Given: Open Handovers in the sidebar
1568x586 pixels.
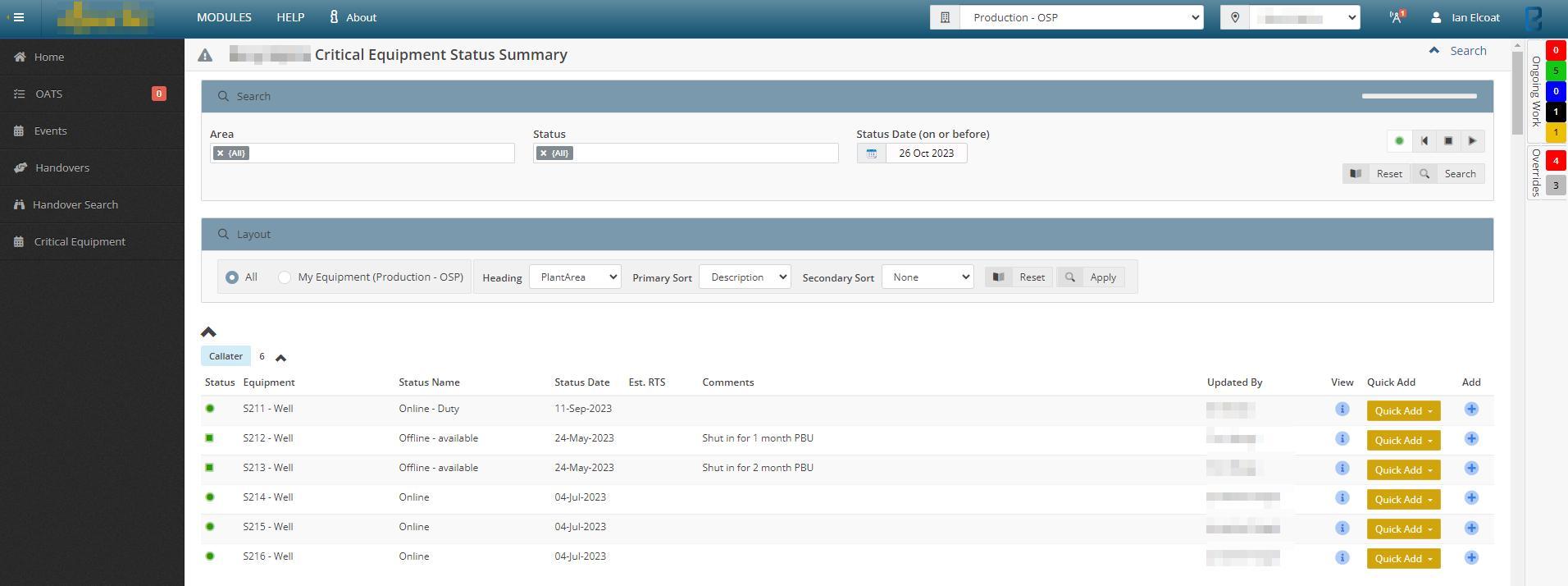Looking at the screenshot, I should tap(92, 167).
